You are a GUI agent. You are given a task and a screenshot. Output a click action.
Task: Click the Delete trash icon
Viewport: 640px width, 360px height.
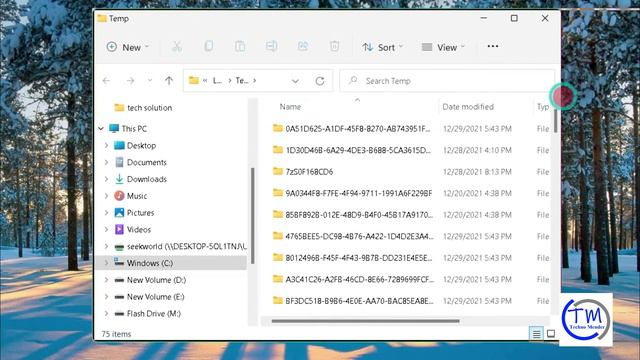click(334, 47)
